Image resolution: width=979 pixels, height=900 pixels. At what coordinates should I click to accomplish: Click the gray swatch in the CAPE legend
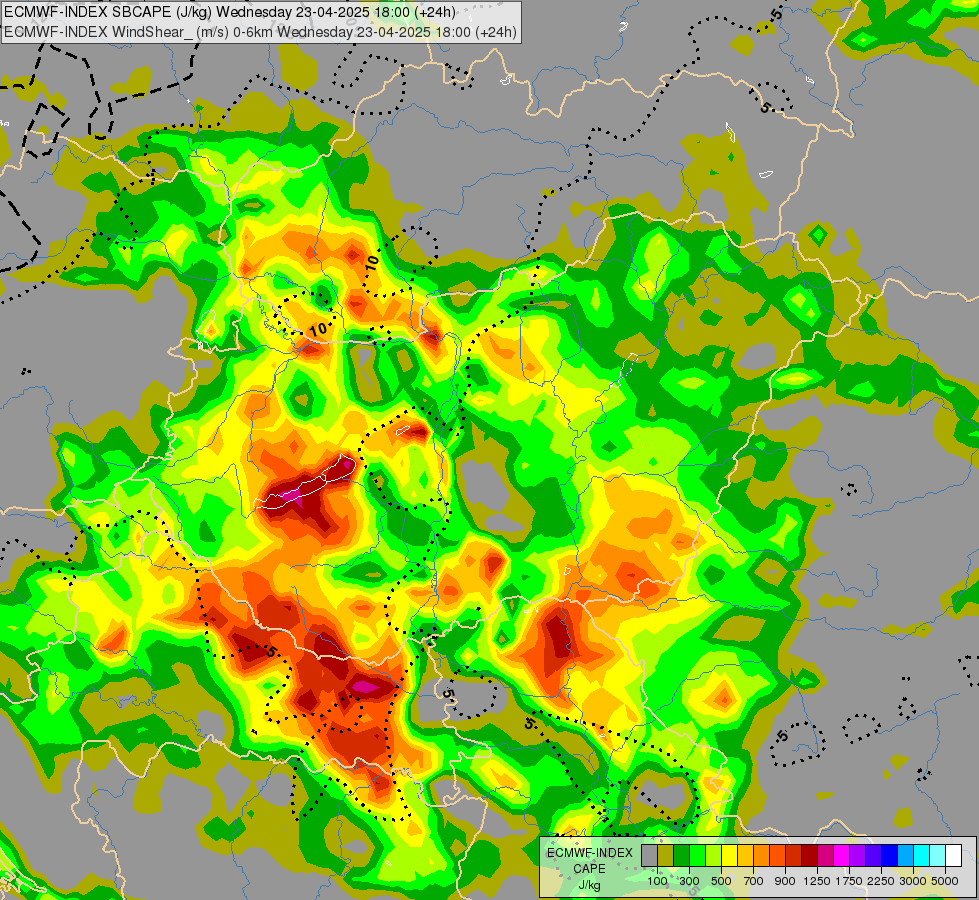[x=649, y=856]
